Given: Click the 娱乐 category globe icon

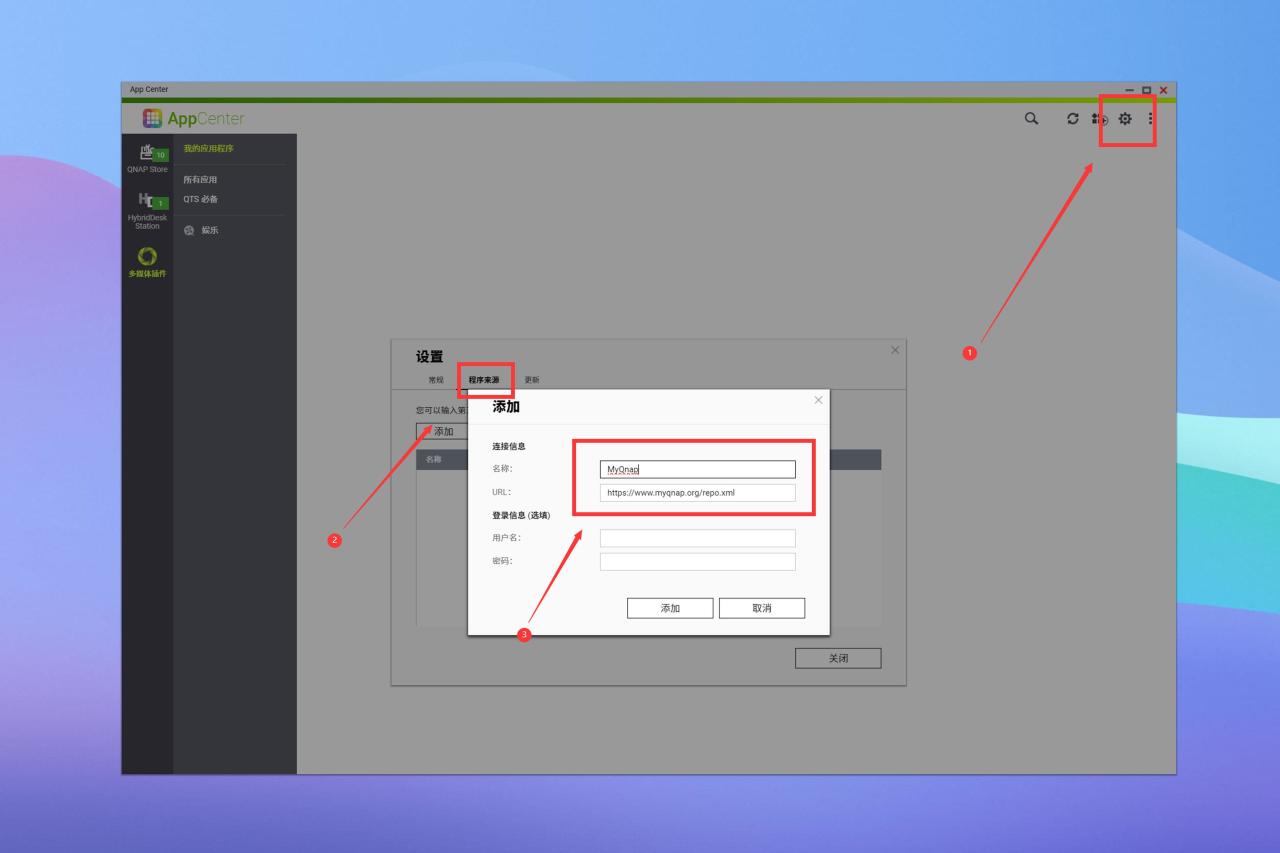Looking at the screenshot, I should (x=189, y=230).
